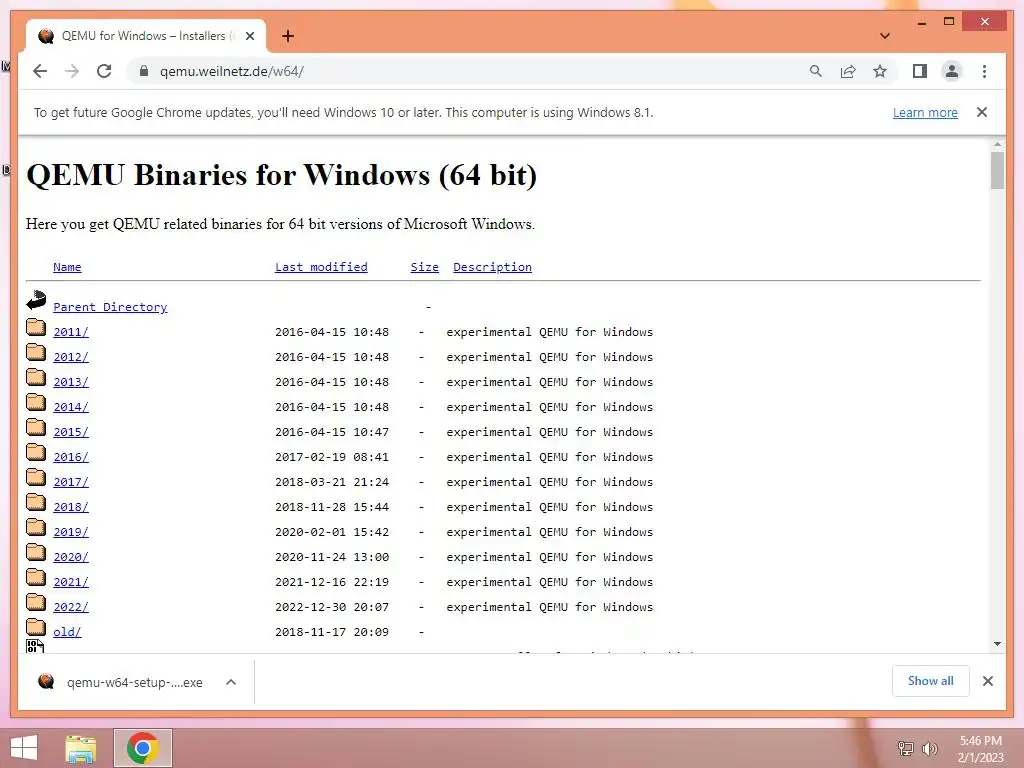This screenshot has height=768, width=1024.
Task: Open the 2016/ folder link
Action: tap(71, 457)
